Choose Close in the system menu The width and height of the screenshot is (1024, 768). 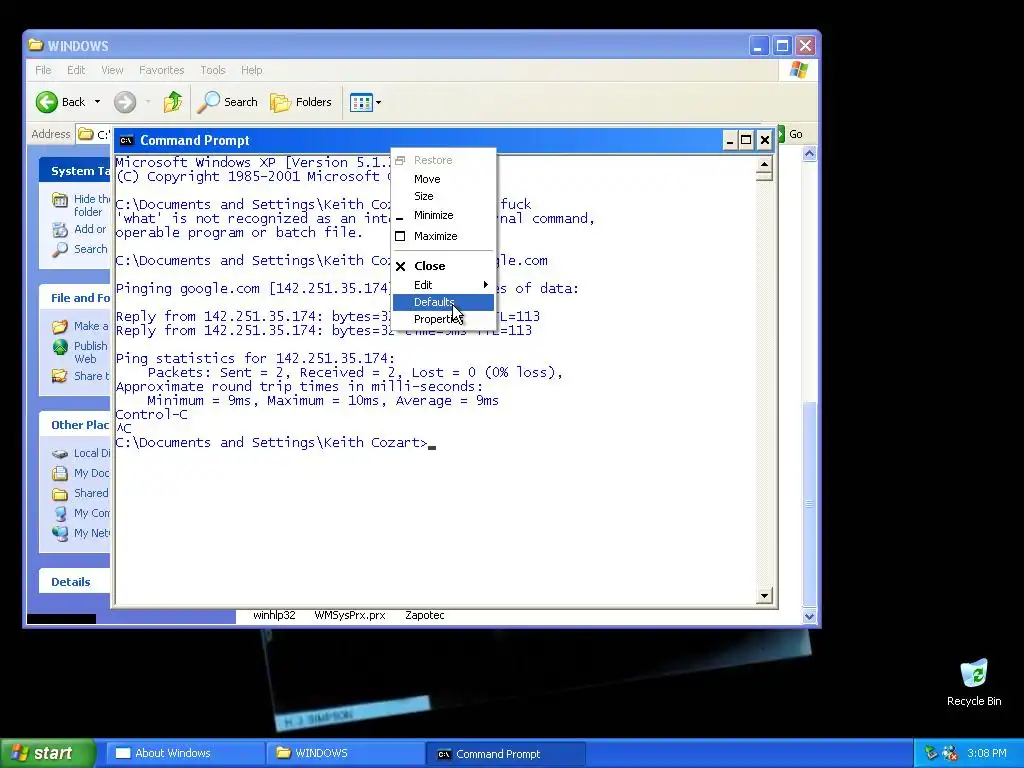(x=443, y=266)
